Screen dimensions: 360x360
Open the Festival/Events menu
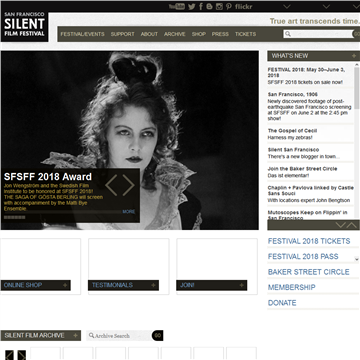coord(82,34)
